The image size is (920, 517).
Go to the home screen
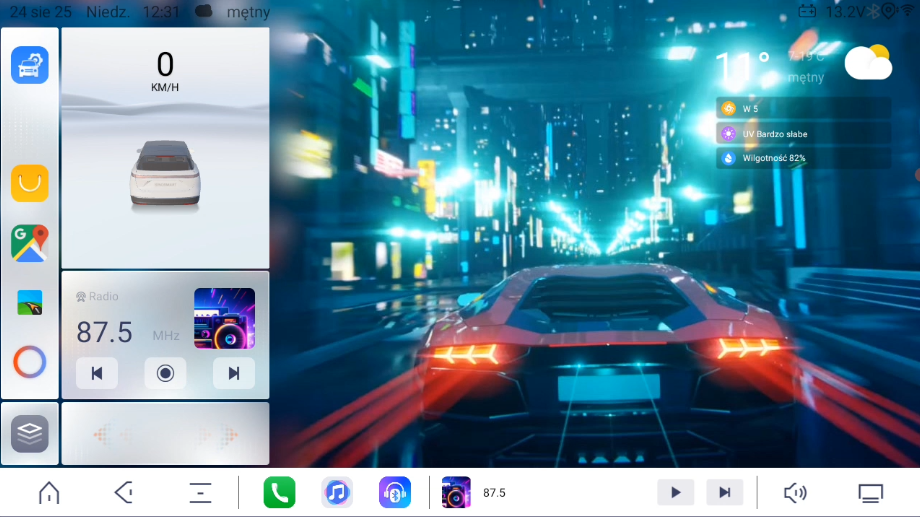[x=49, y=493]
